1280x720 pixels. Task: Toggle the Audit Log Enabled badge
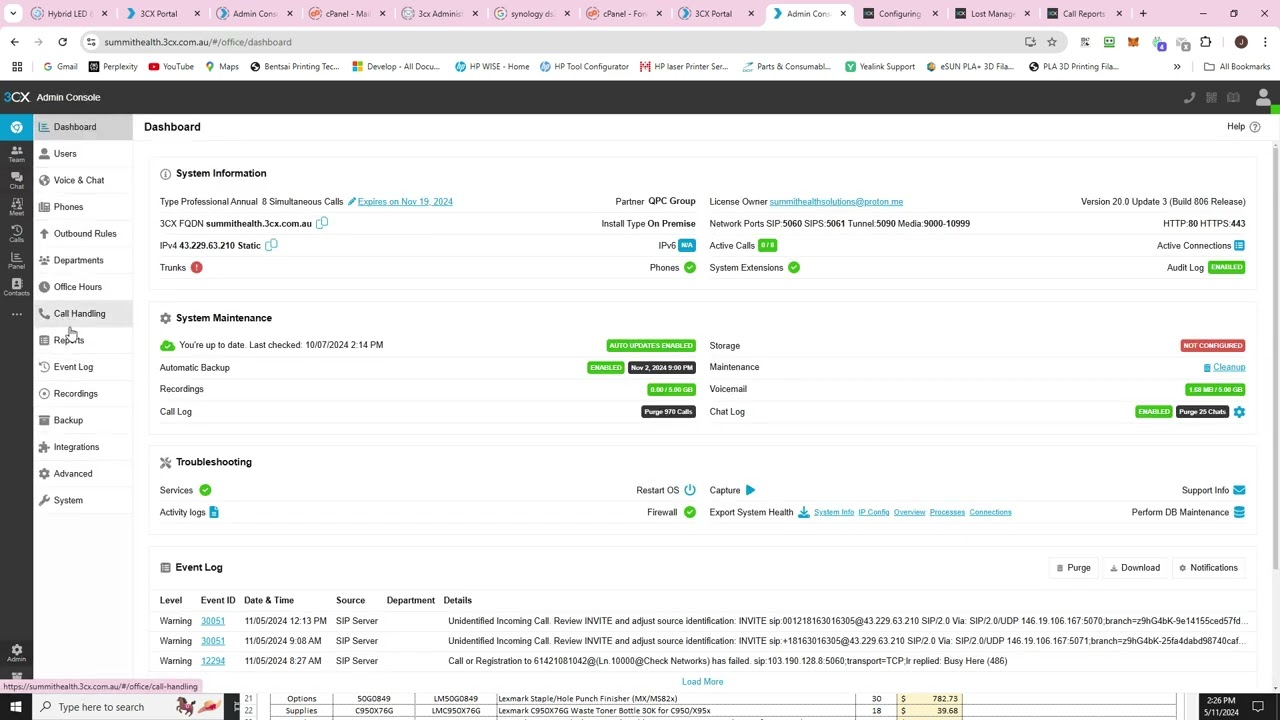pos(1226,267)
